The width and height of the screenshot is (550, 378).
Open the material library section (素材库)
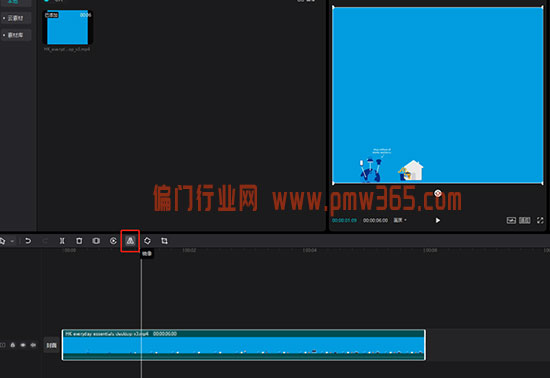click(x=16, y=35)
